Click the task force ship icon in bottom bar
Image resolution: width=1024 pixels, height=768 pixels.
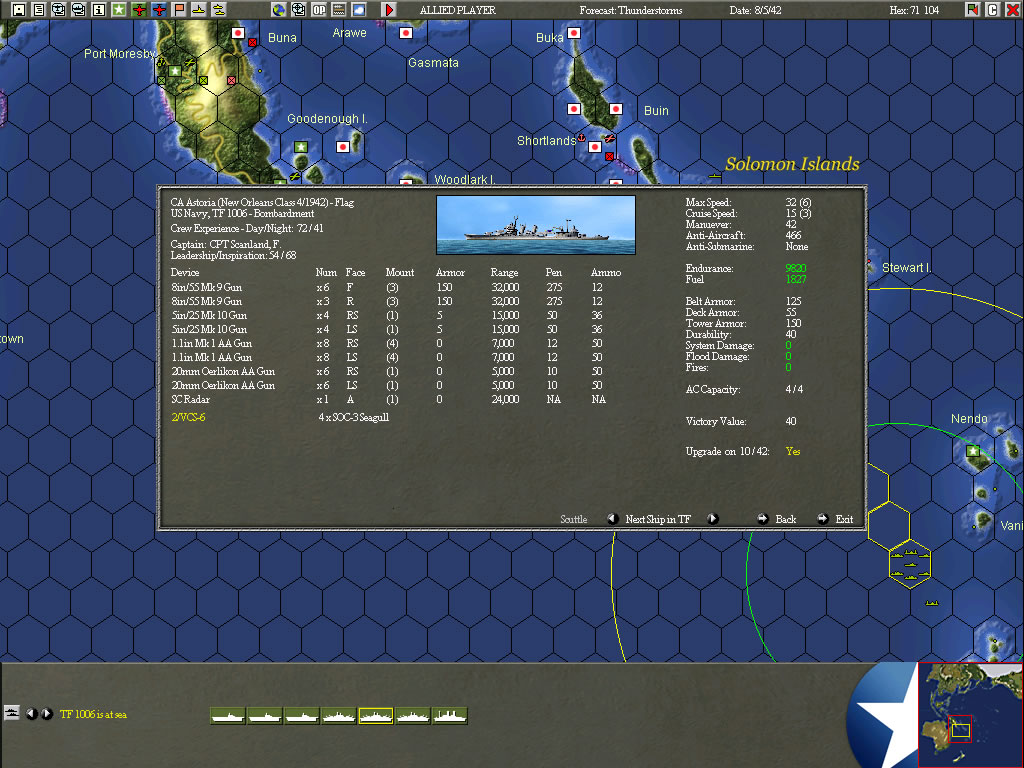coord(12,712)
